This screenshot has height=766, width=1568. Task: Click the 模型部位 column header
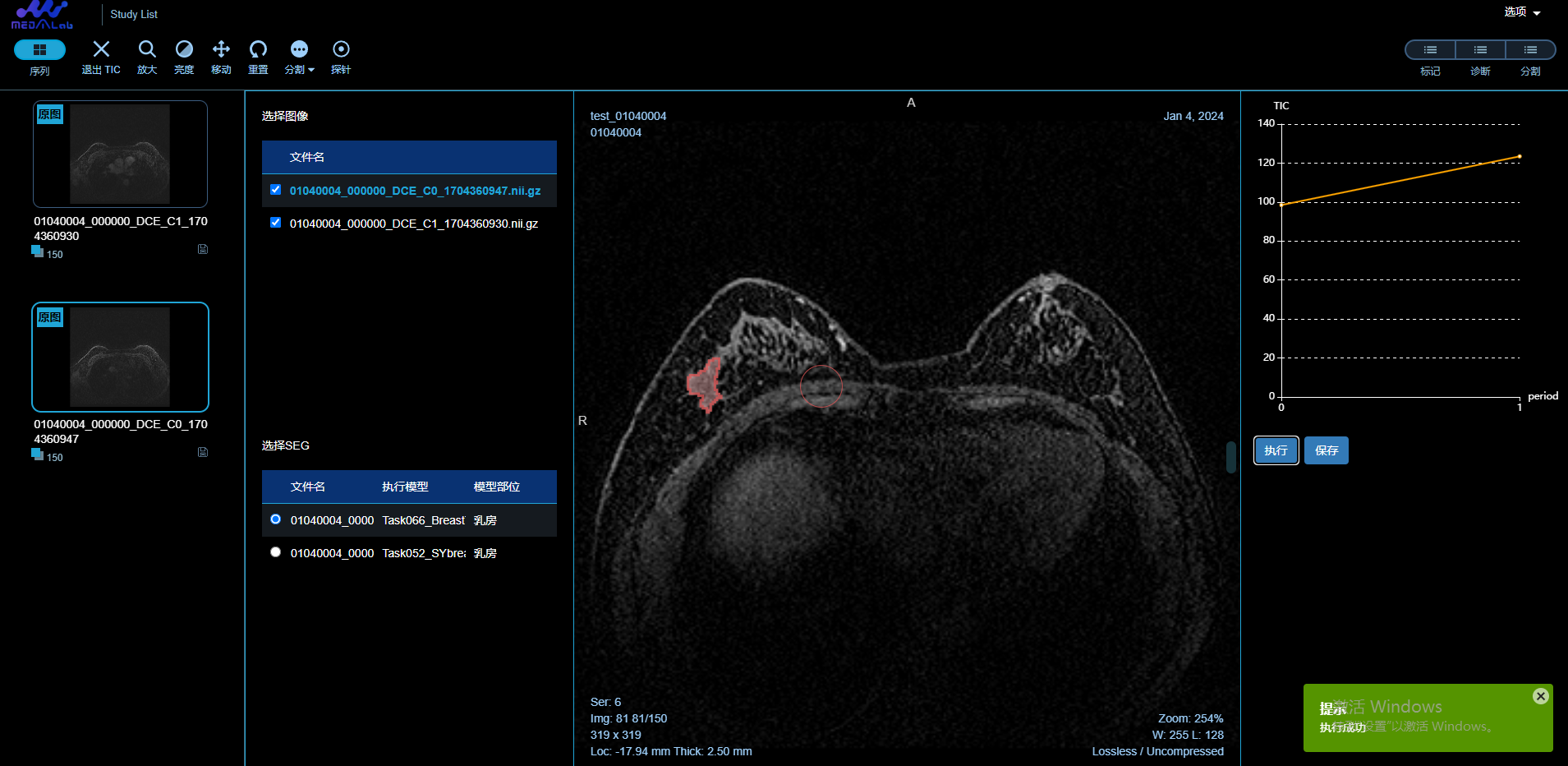click(x=497, y=487)
